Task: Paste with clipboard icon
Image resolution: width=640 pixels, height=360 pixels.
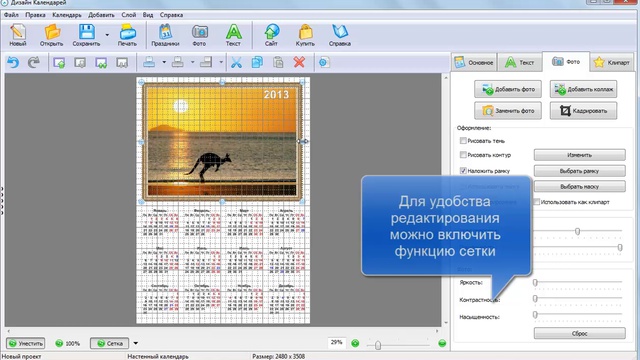Action: coord(278,62)
